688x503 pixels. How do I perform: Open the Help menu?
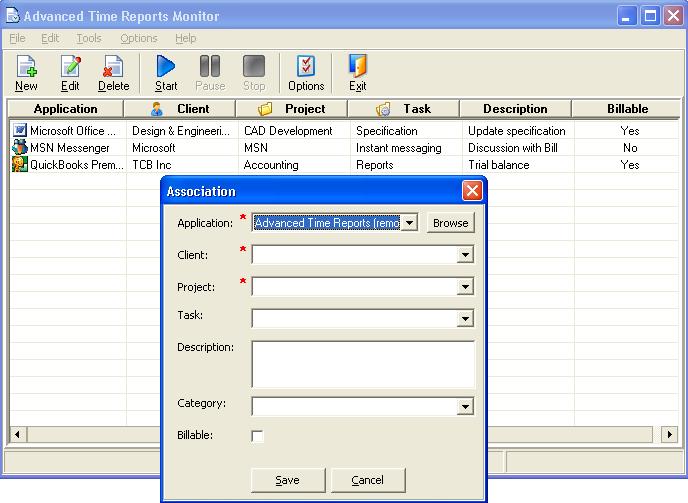(x=186, y=38)
